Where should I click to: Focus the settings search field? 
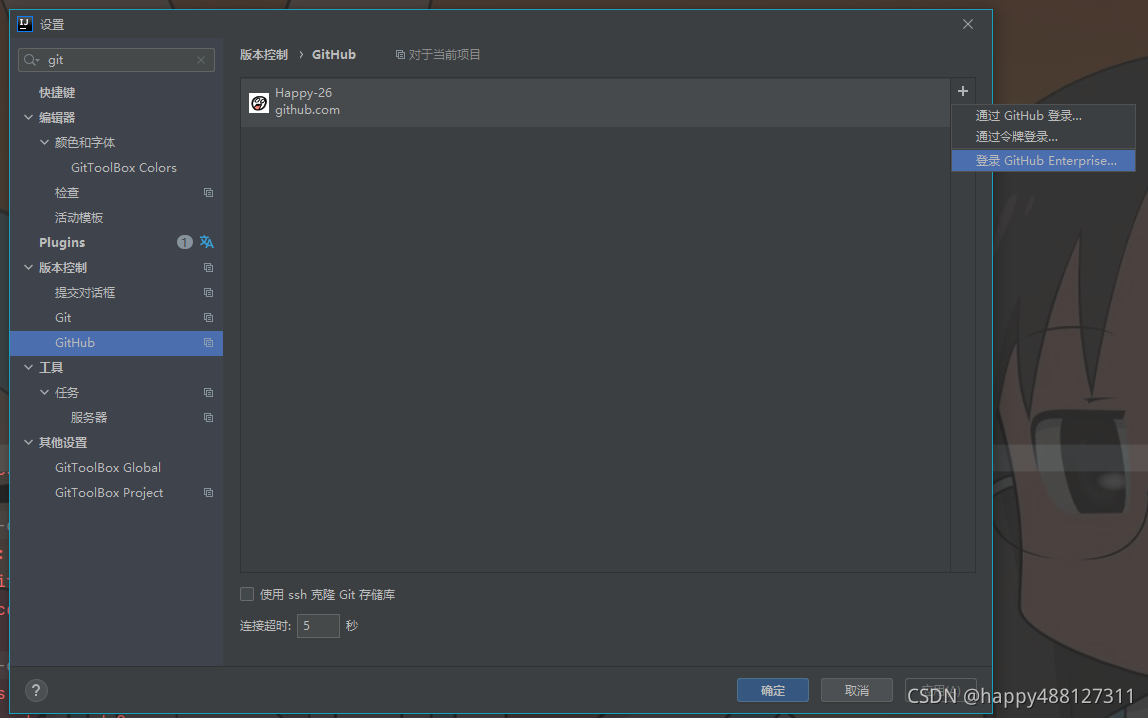click(116, 60)
